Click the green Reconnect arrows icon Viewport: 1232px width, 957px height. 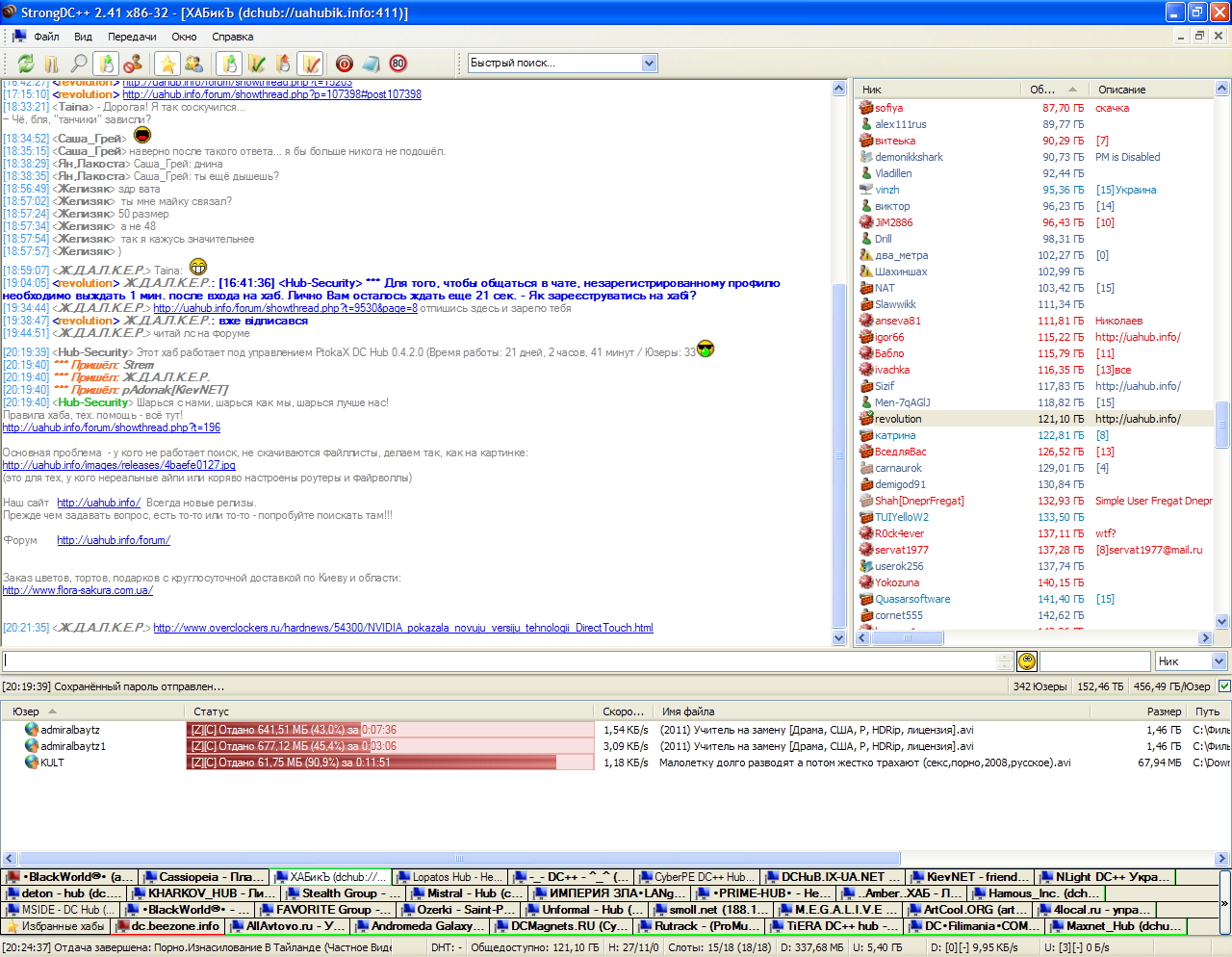[25, 64]
